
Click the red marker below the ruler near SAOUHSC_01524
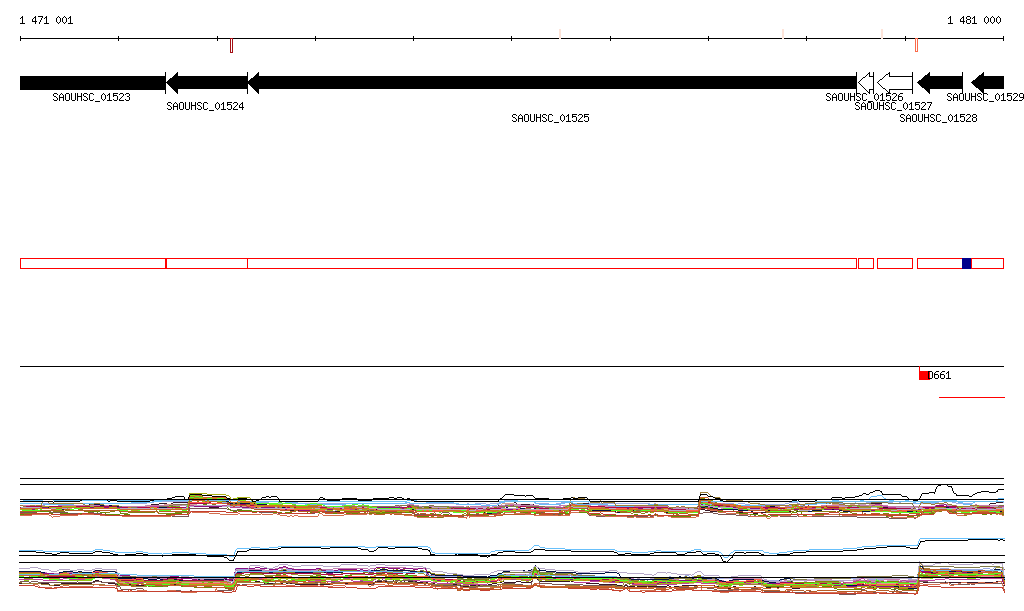click(x=231, y=46)
